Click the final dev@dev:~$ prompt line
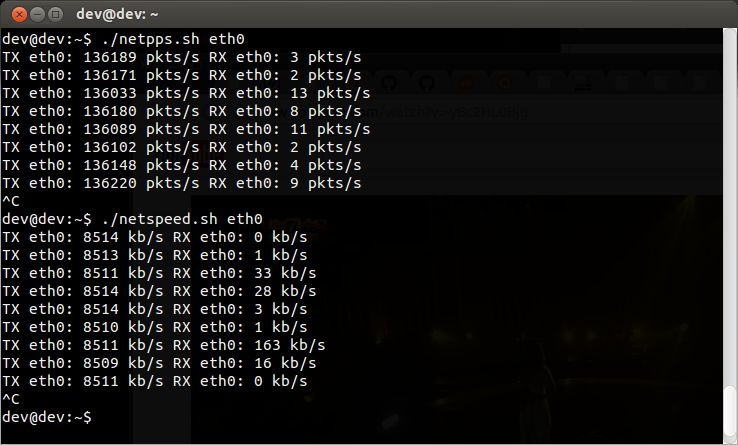The width and height of the screenshot is (738, 445). [47, 417]
